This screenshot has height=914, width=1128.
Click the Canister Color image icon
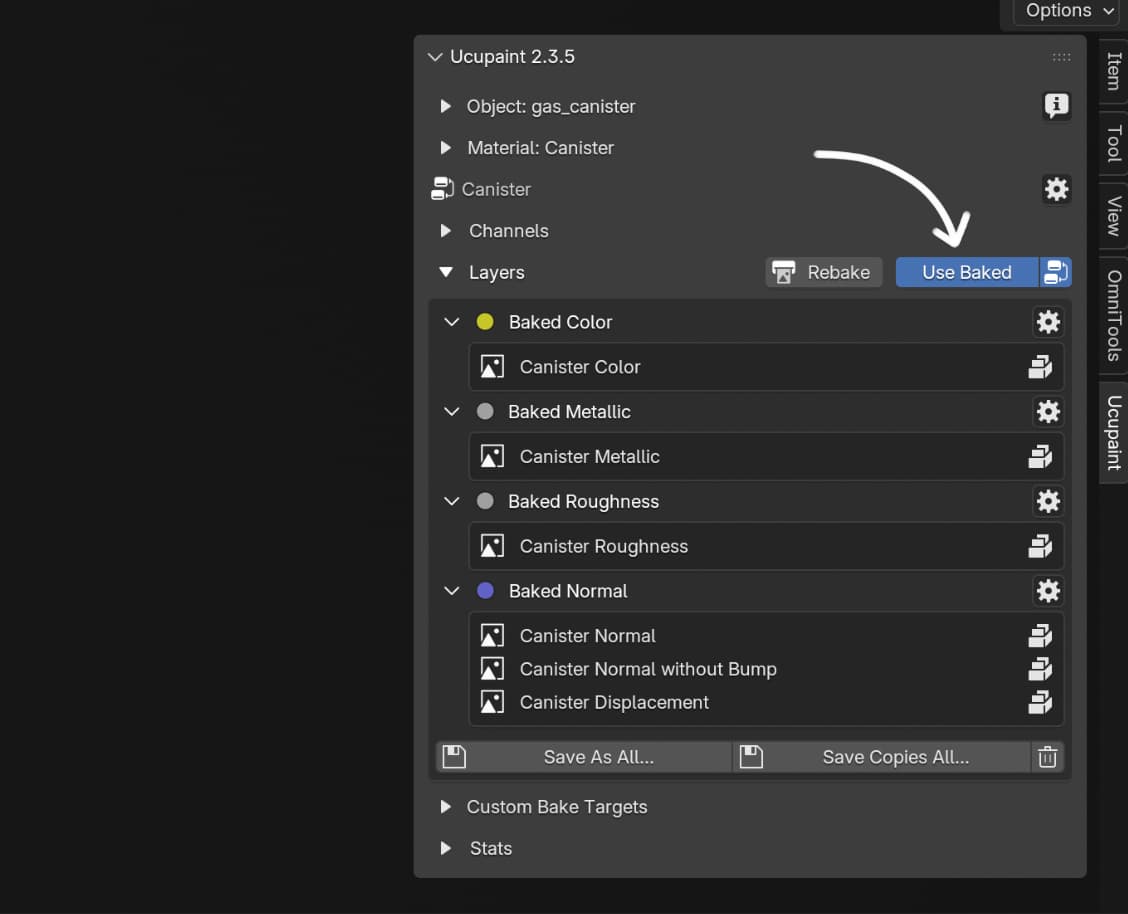(x=492, y=367)
